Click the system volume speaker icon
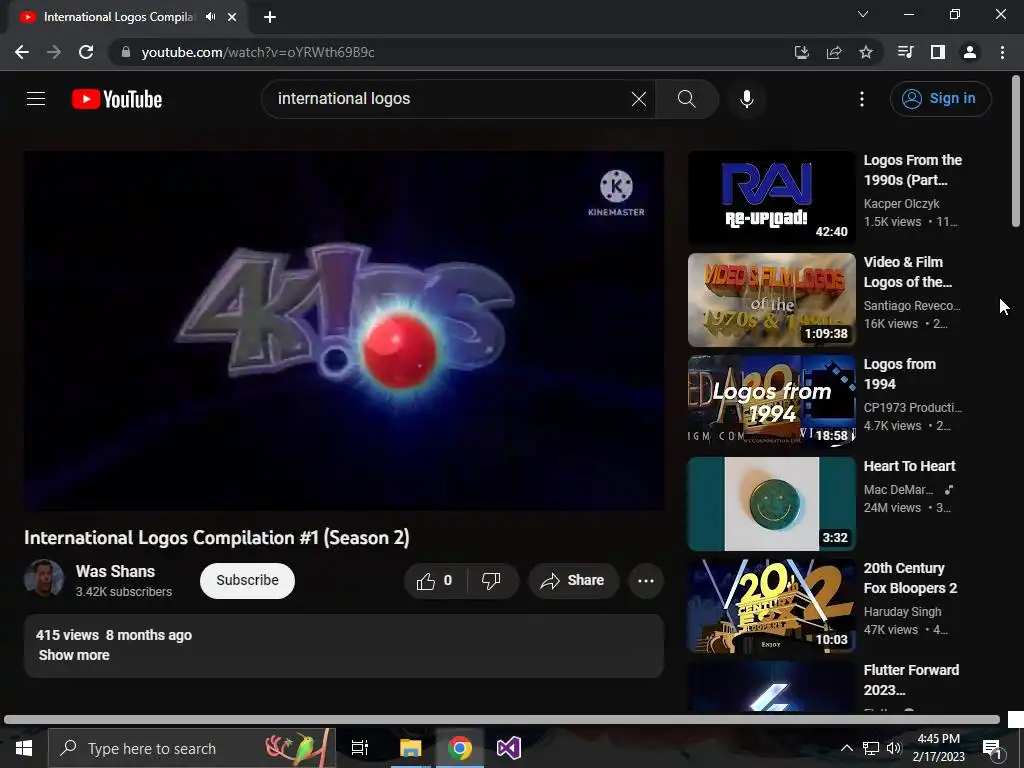This screenshot has height=768, width=1024. coord(894,748)
